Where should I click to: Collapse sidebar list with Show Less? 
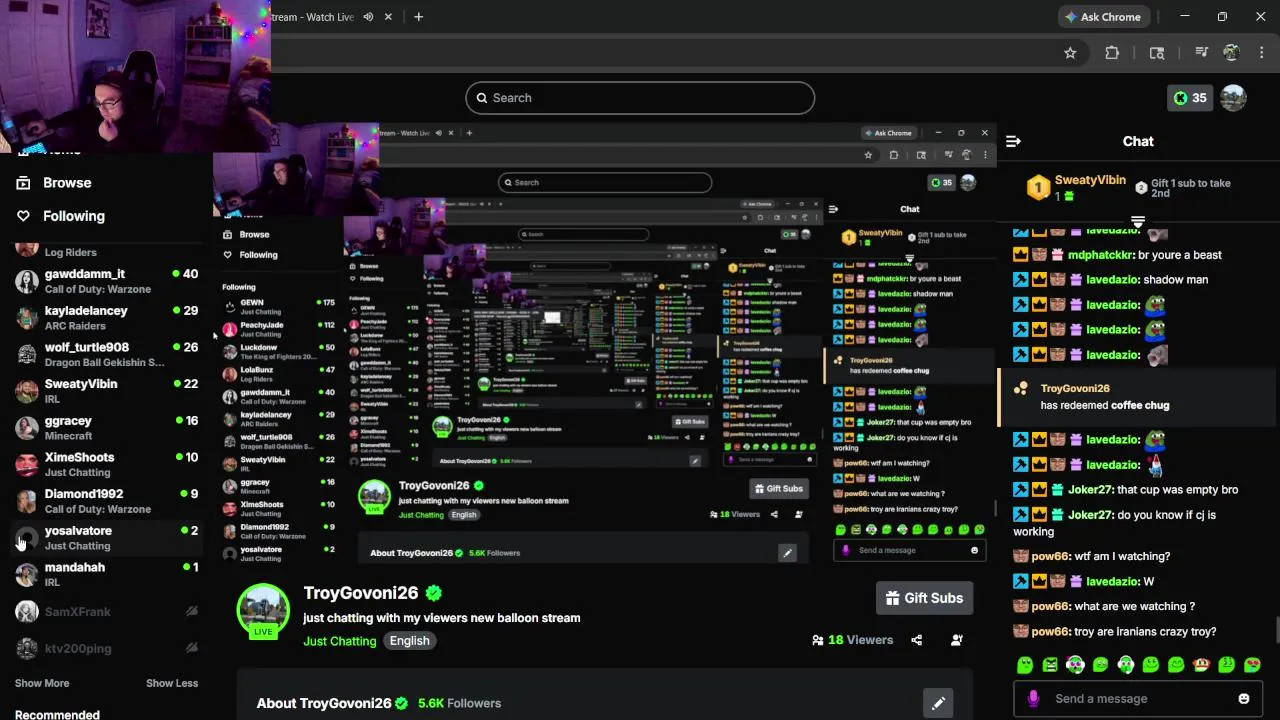[172, 684]
